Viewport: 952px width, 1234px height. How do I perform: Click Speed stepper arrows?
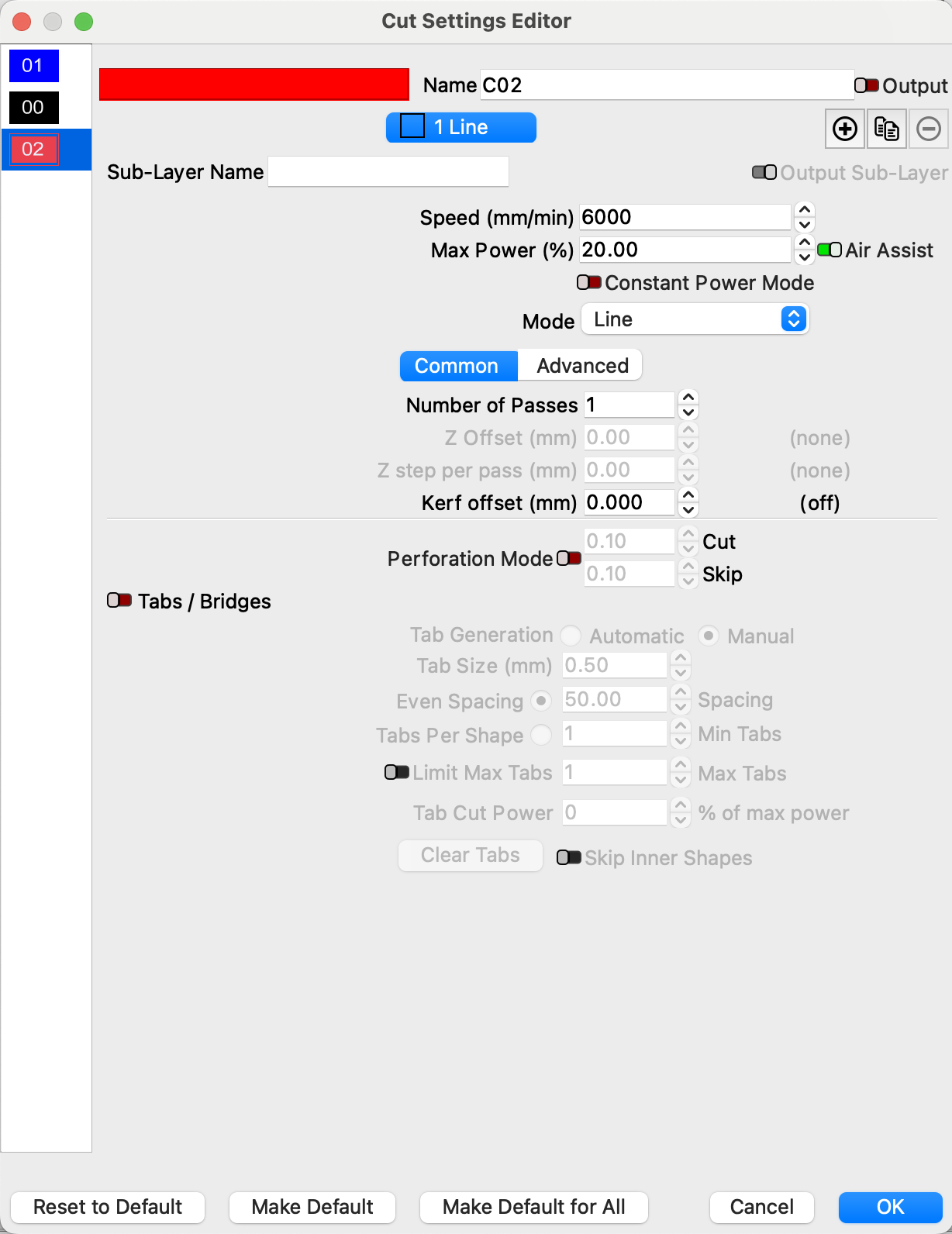pos(805,217)
